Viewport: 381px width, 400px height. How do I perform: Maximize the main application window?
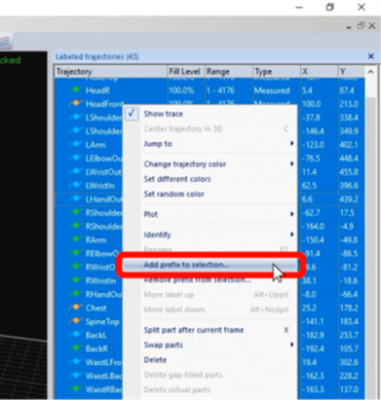tap(330, 7)
